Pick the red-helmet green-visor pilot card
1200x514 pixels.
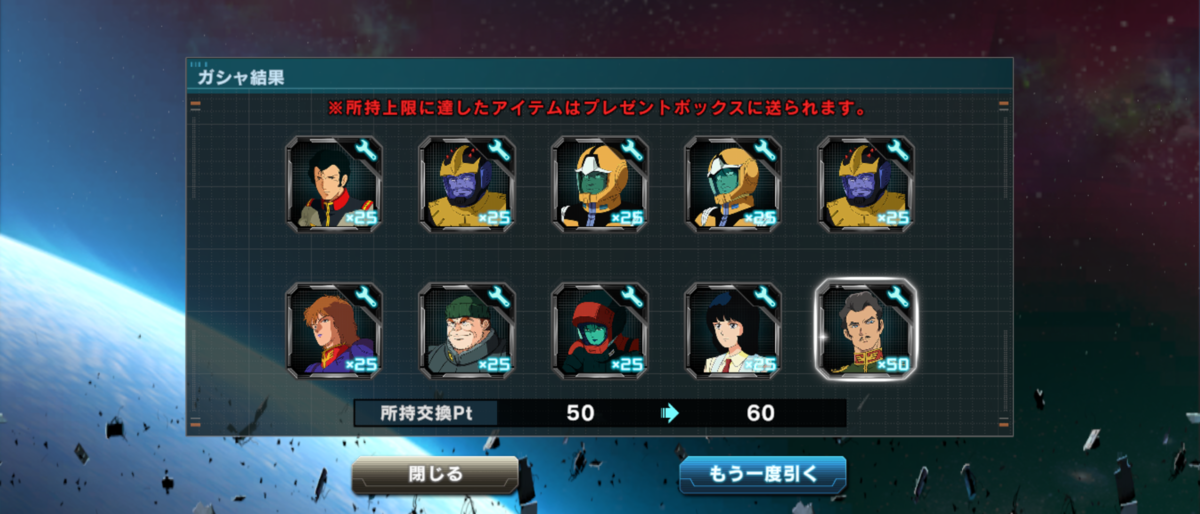pyautogui.click(x=600, y=329)
